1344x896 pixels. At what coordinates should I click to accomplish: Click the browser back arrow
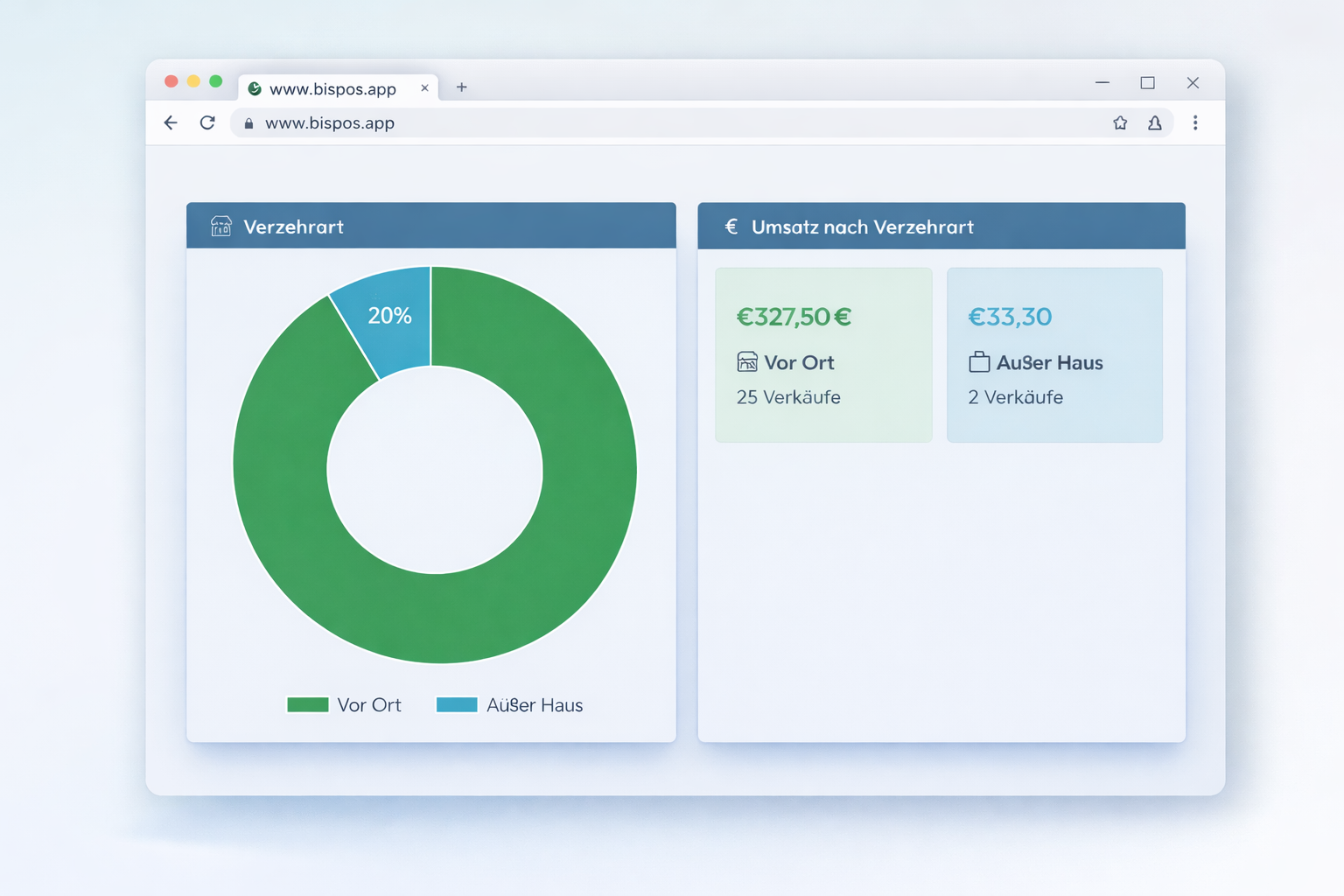point(171,123)
